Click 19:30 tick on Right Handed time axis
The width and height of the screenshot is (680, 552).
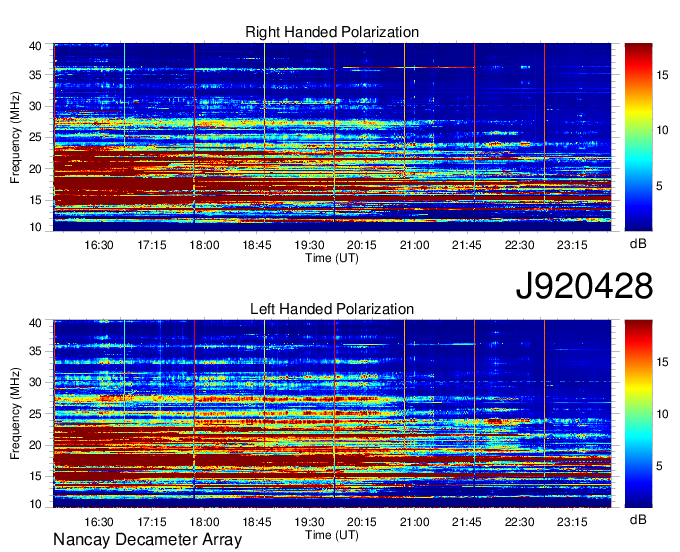point(309,245)
